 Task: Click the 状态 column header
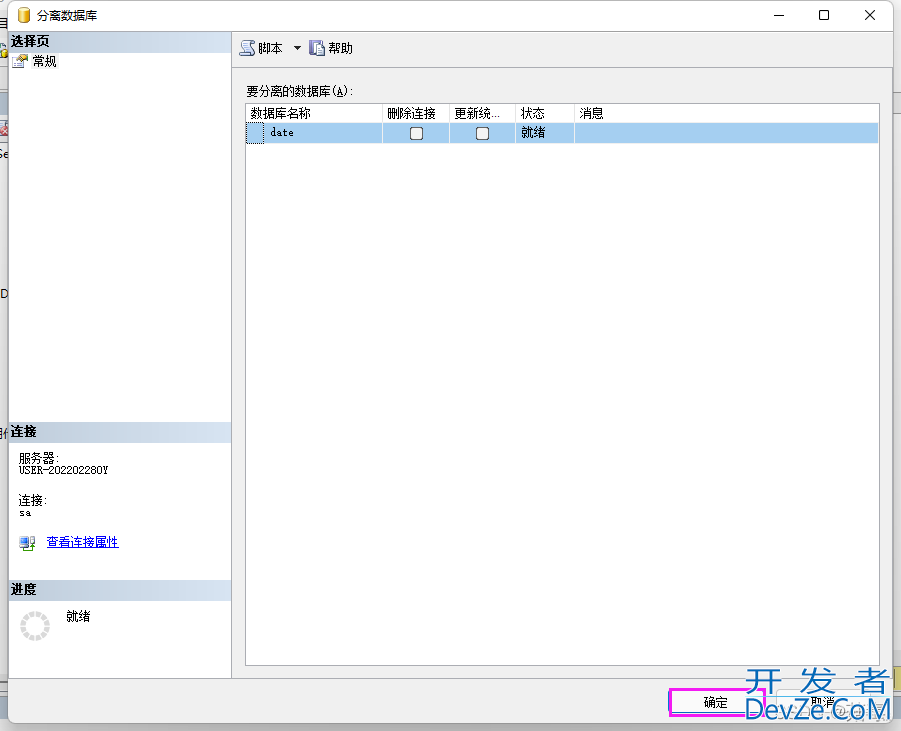tap(545, 113)
